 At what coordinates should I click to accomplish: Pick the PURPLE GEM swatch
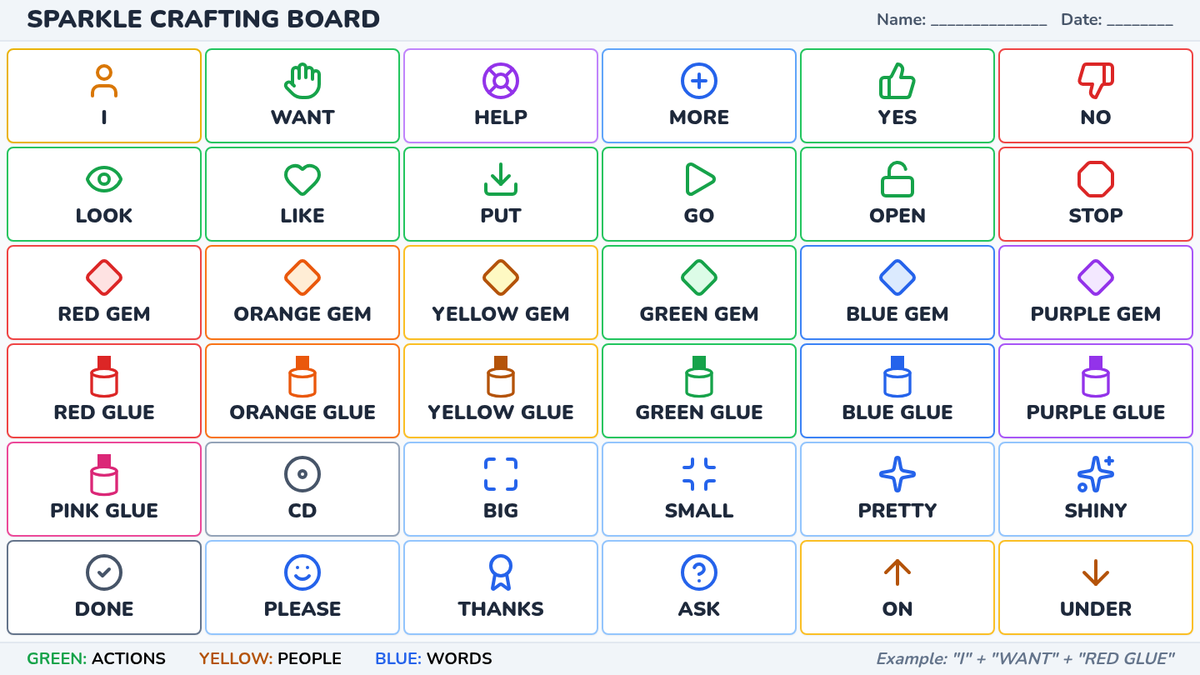click(x=1095, y=277)
